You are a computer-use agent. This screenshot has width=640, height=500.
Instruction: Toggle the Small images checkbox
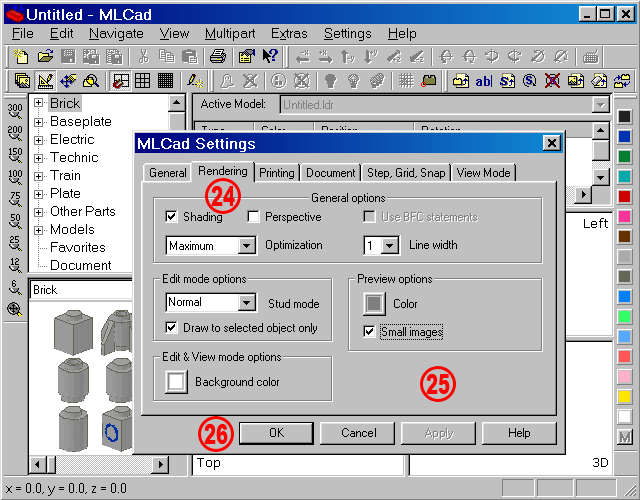[369, 331]
